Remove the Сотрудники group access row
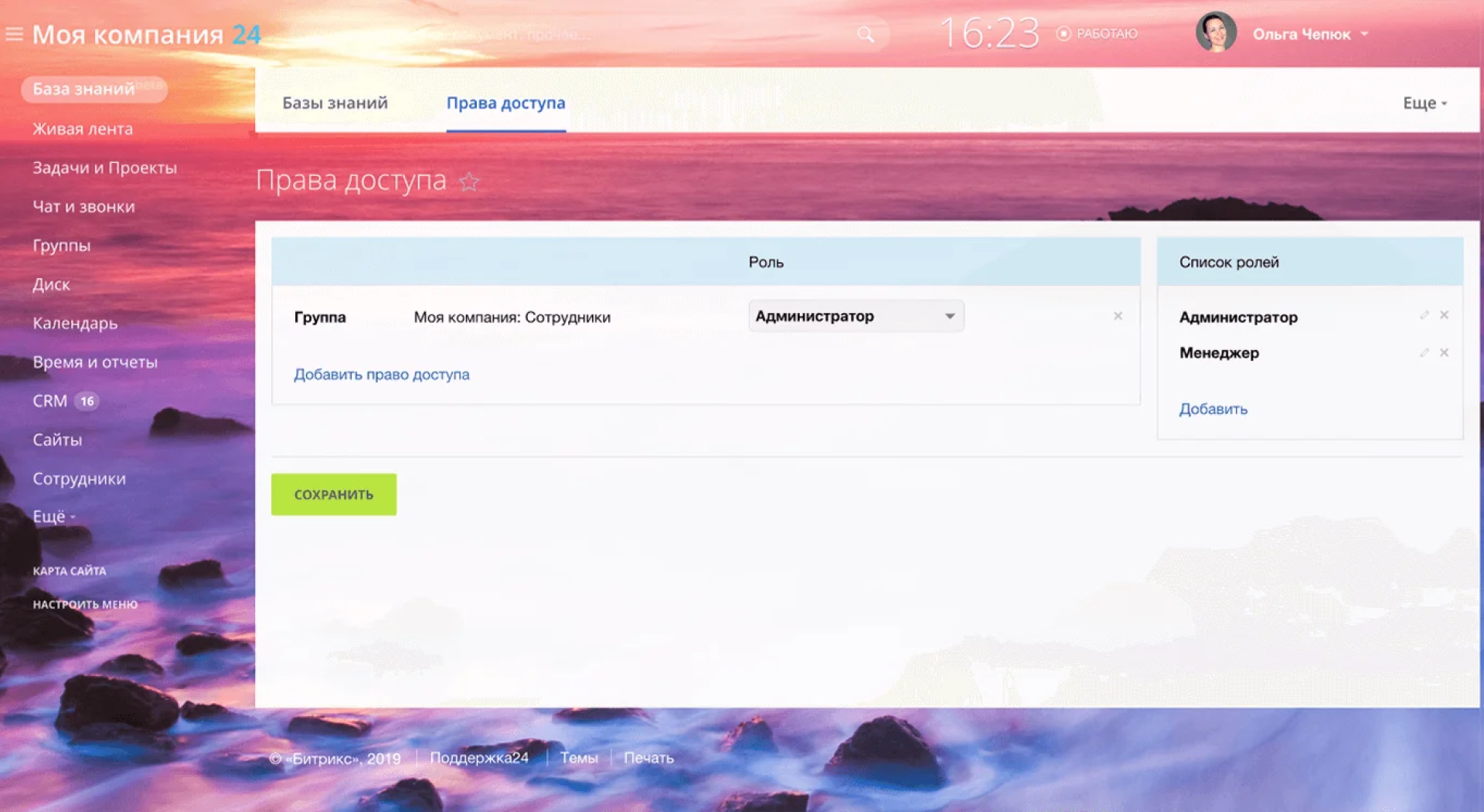The image size is (1484, 812). [1118, 316]
